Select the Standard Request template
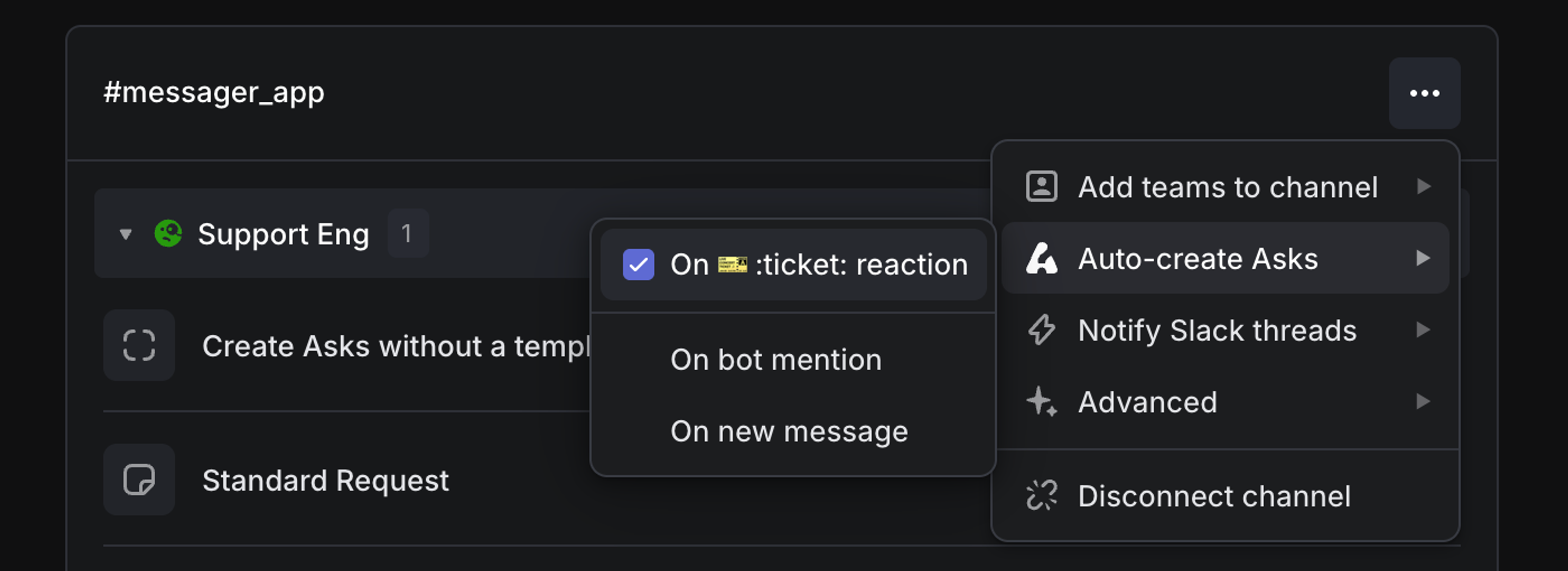The width and height of the screenshot is (1568, 571). (x=326, y=480)
